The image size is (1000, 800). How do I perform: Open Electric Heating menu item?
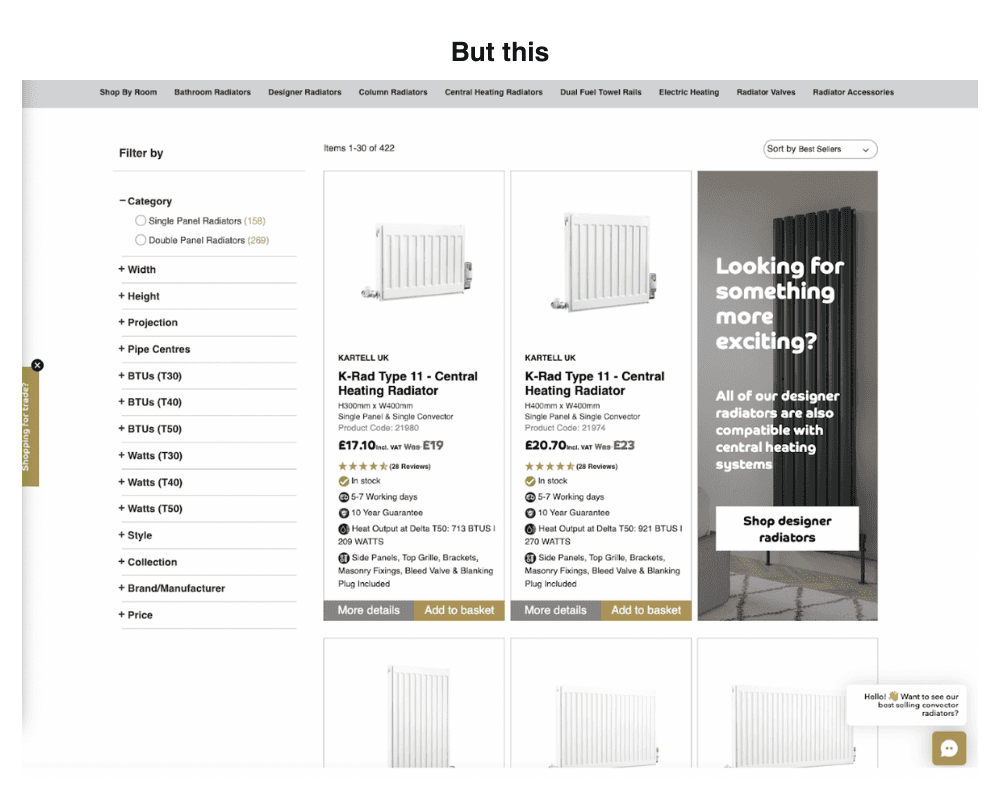[x=689, y=93]
